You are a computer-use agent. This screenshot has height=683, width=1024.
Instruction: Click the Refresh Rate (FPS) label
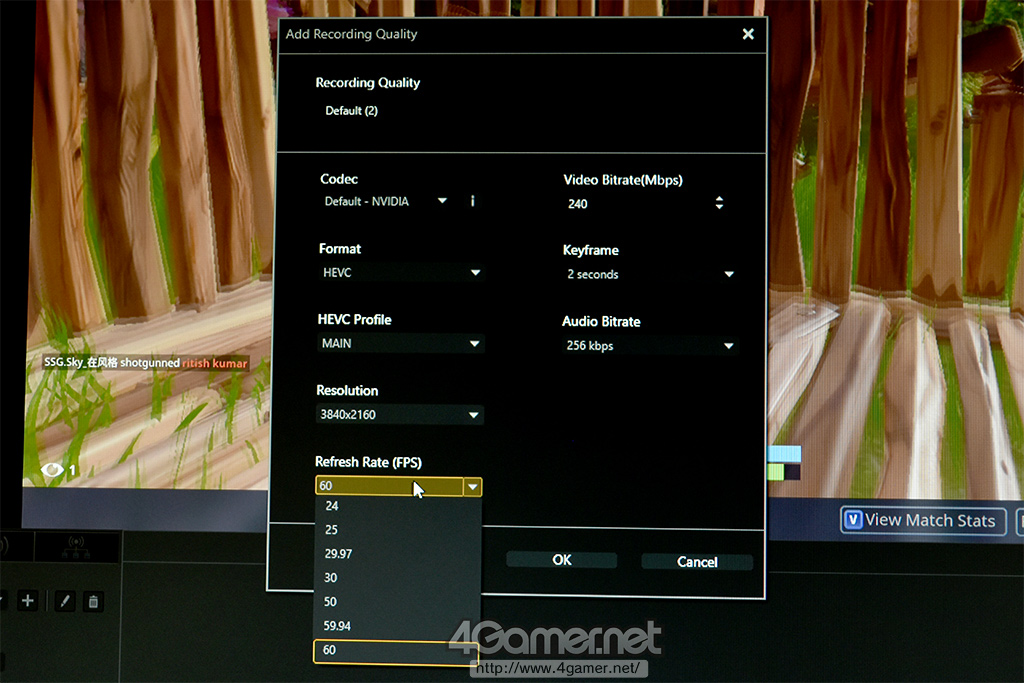pos(368,462)
